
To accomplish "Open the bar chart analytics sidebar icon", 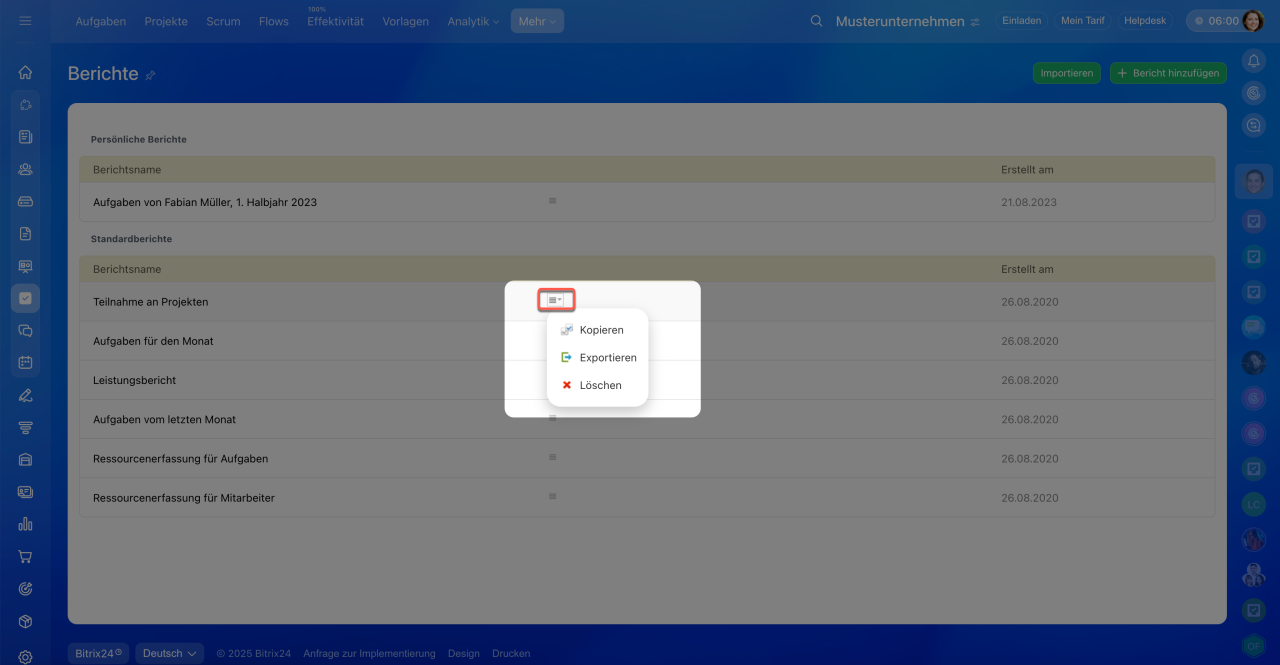I will click(25, 524).
